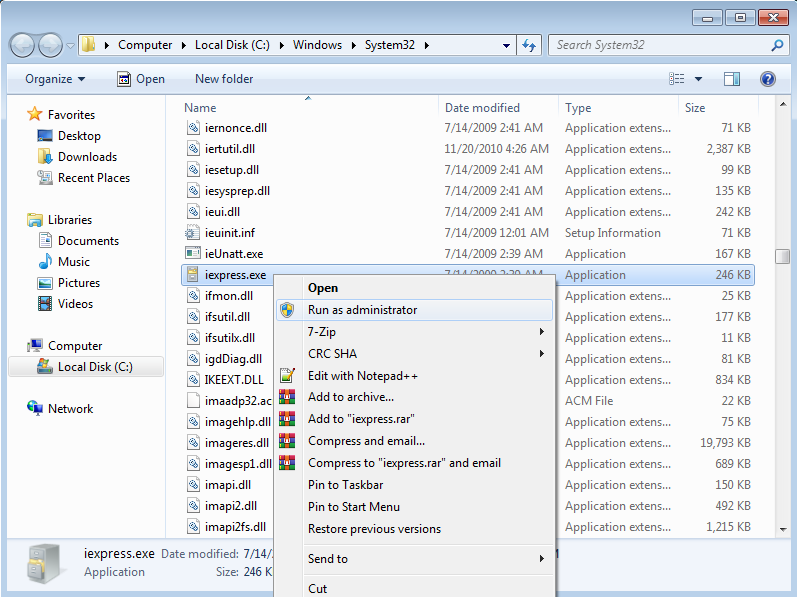Click the change view icon
The image size is (797, 597).
(x=677, y=79)
